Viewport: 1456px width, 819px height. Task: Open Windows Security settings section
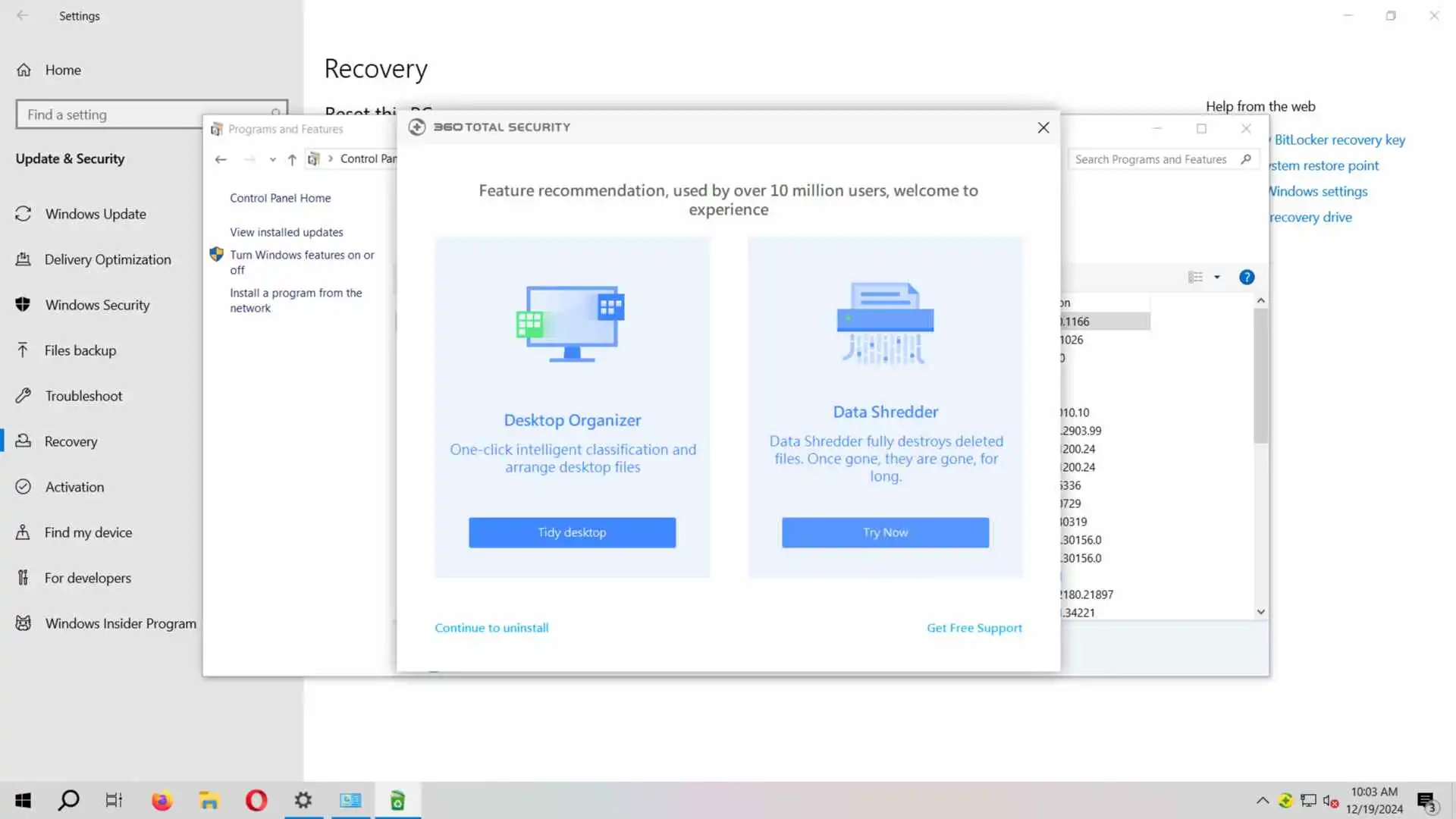pos(97,305)
